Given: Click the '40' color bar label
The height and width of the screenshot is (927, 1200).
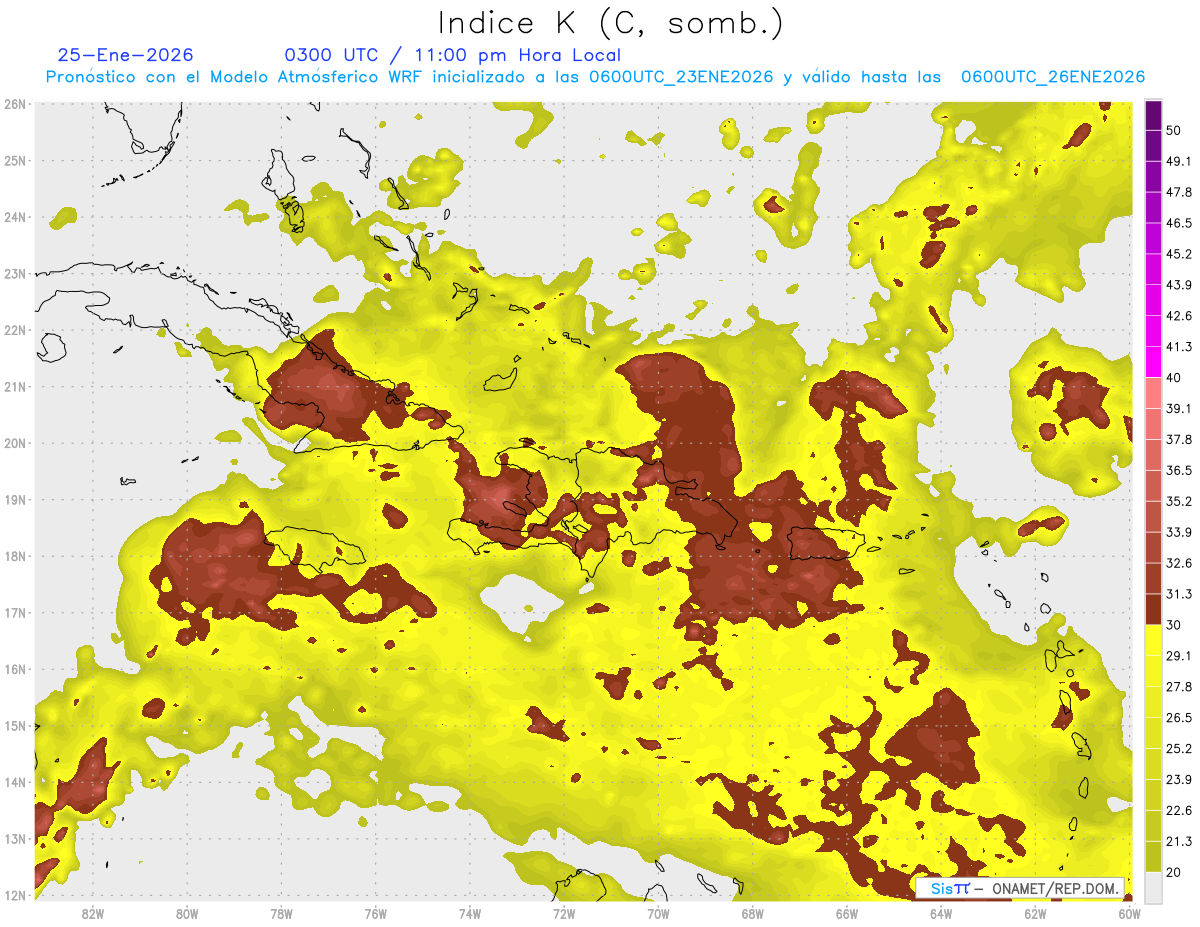Looking at the screenshot, I should [1173, 378].
